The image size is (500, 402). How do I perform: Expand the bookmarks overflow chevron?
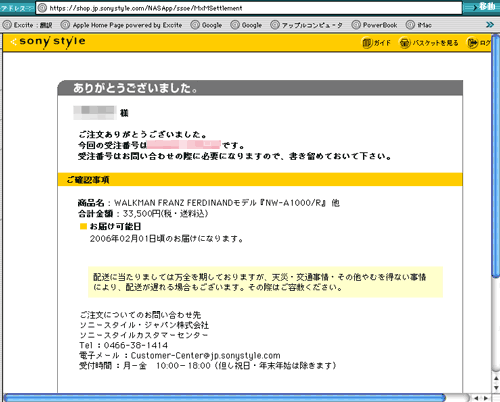pyautogui.click(x=490, y=25)
